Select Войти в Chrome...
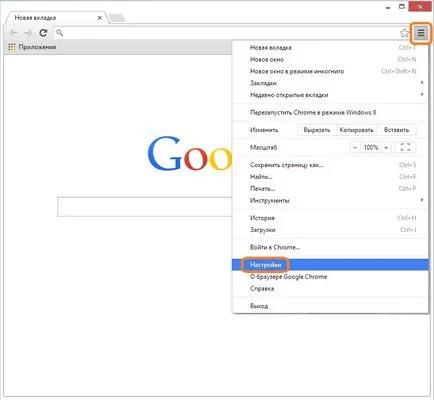This screenshot has width=434, height=400. click(330, 247)
